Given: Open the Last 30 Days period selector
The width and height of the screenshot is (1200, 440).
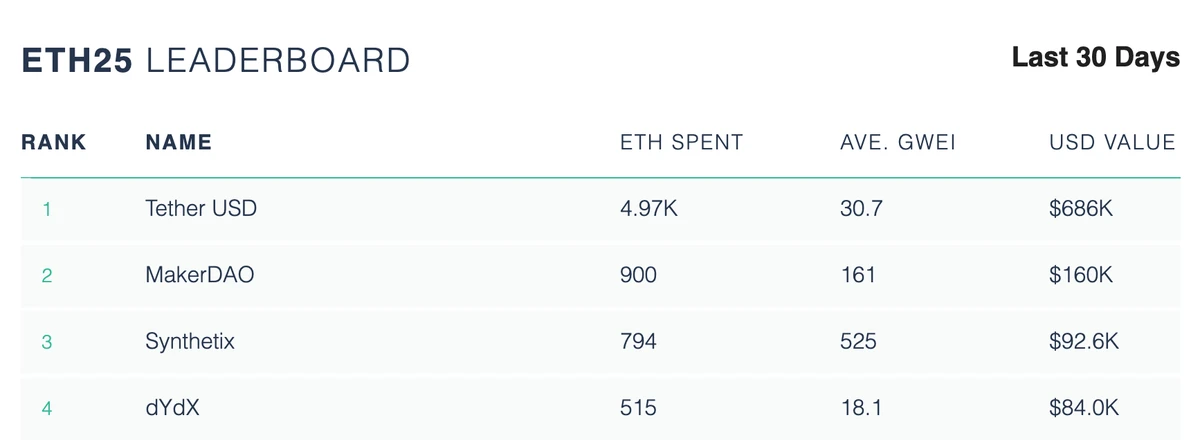Looking at the screenshot, I should click(x=1095, y=58).
